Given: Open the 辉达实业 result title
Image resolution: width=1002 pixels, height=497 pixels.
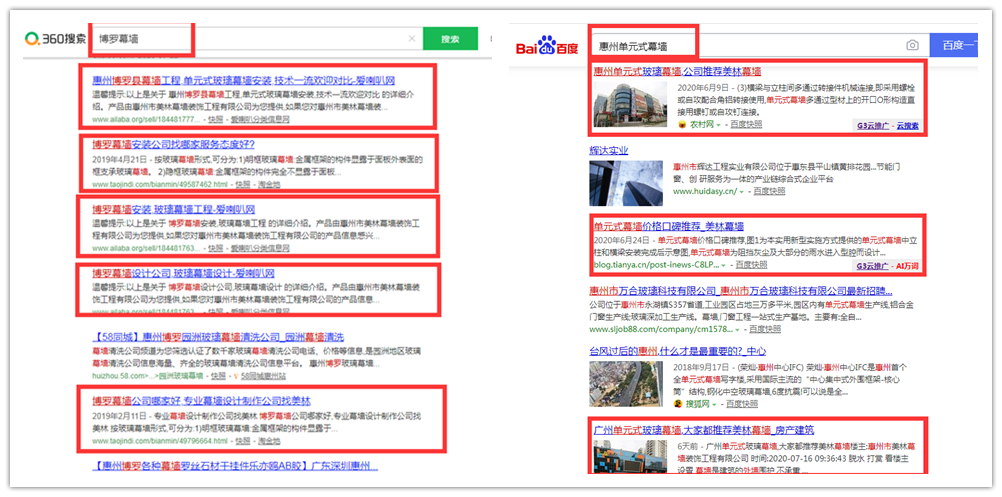Looking at the screenshot, I should click(608, 151).
